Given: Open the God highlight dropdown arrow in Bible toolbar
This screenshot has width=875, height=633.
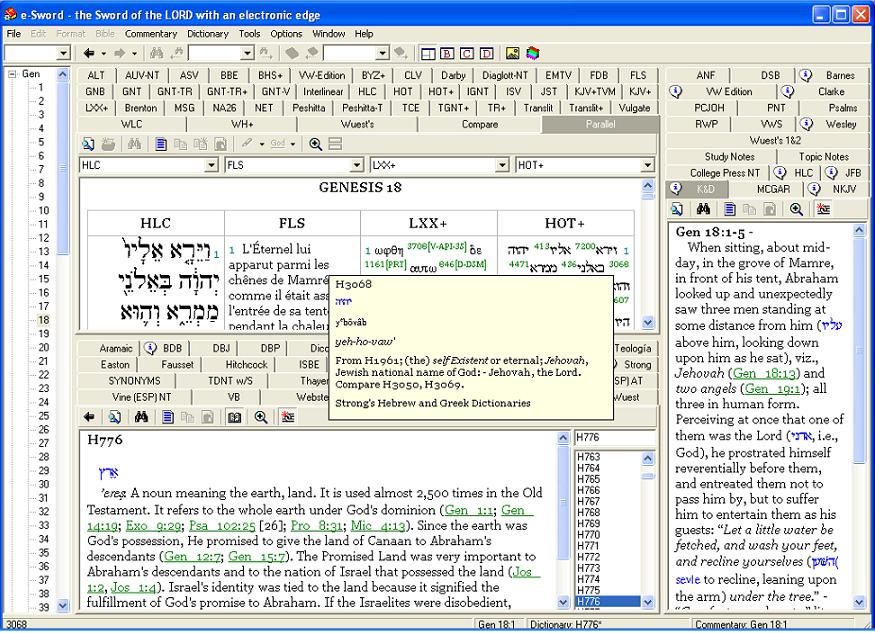Looking at the screenshot, I should click(x=292, y=144).
